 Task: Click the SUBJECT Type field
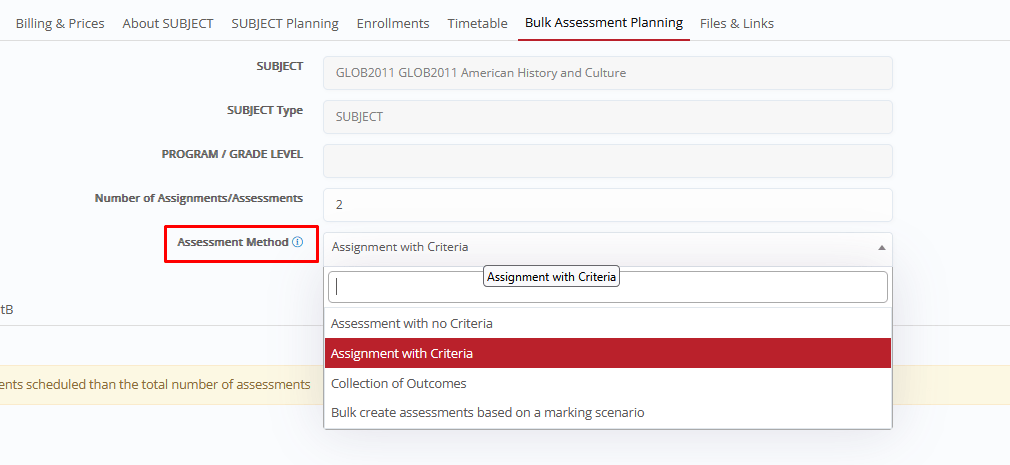(x=607, y=117)
